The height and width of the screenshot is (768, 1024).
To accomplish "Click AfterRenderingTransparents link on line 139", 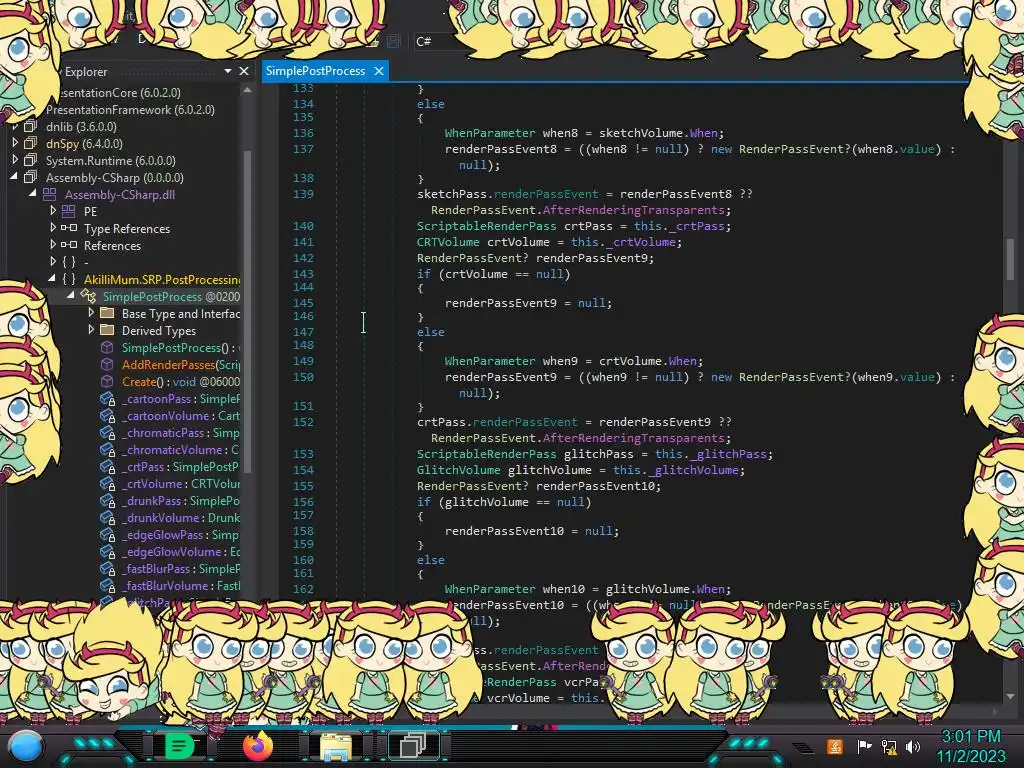I will click(x=633, y=210).
